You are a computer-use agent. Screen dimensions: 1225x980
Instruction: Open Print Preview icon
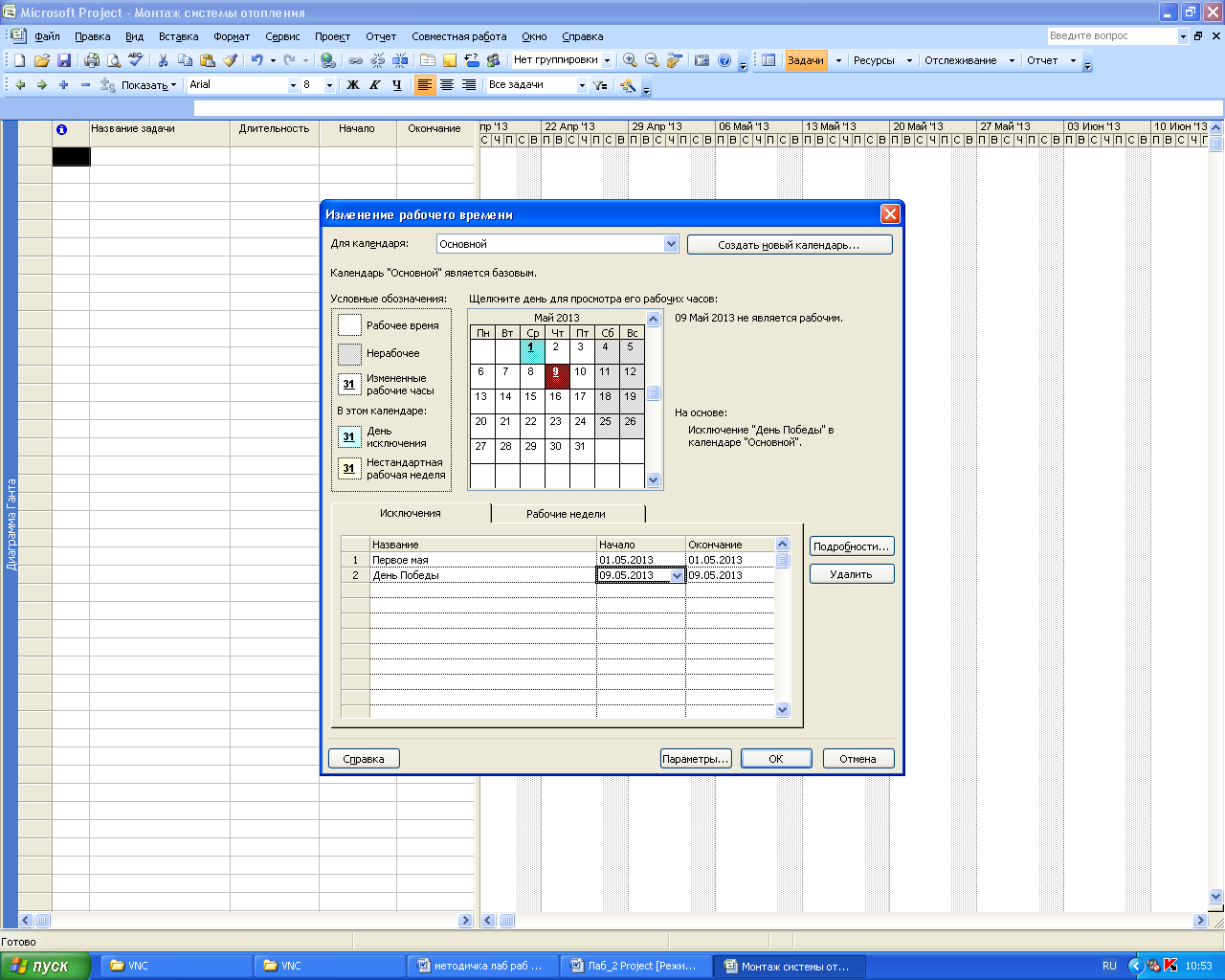[114, 60]
